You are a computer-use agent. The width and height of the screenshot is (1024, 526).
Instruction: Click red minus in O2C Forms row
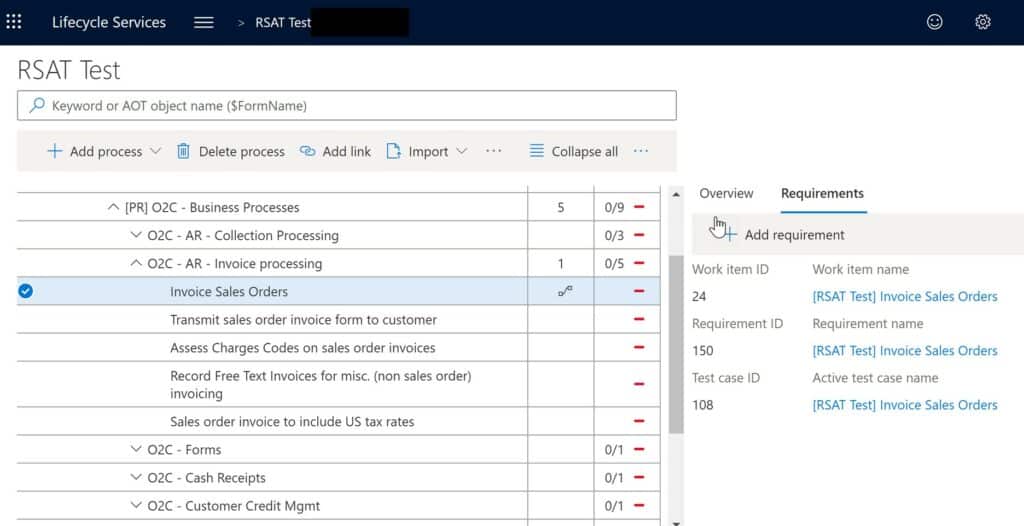[639, 450]
